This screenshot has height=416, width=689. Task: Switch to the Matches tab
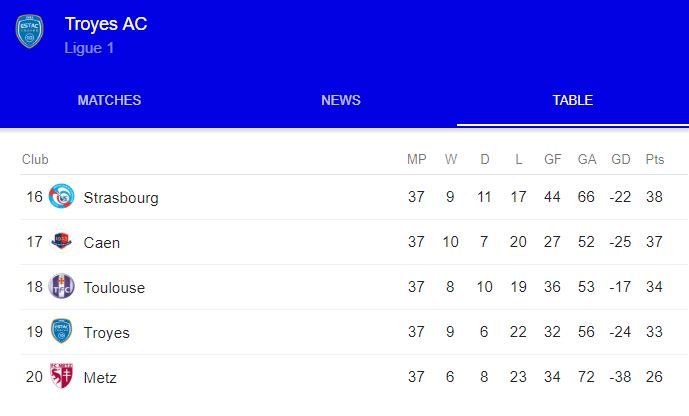click(109, 100)
